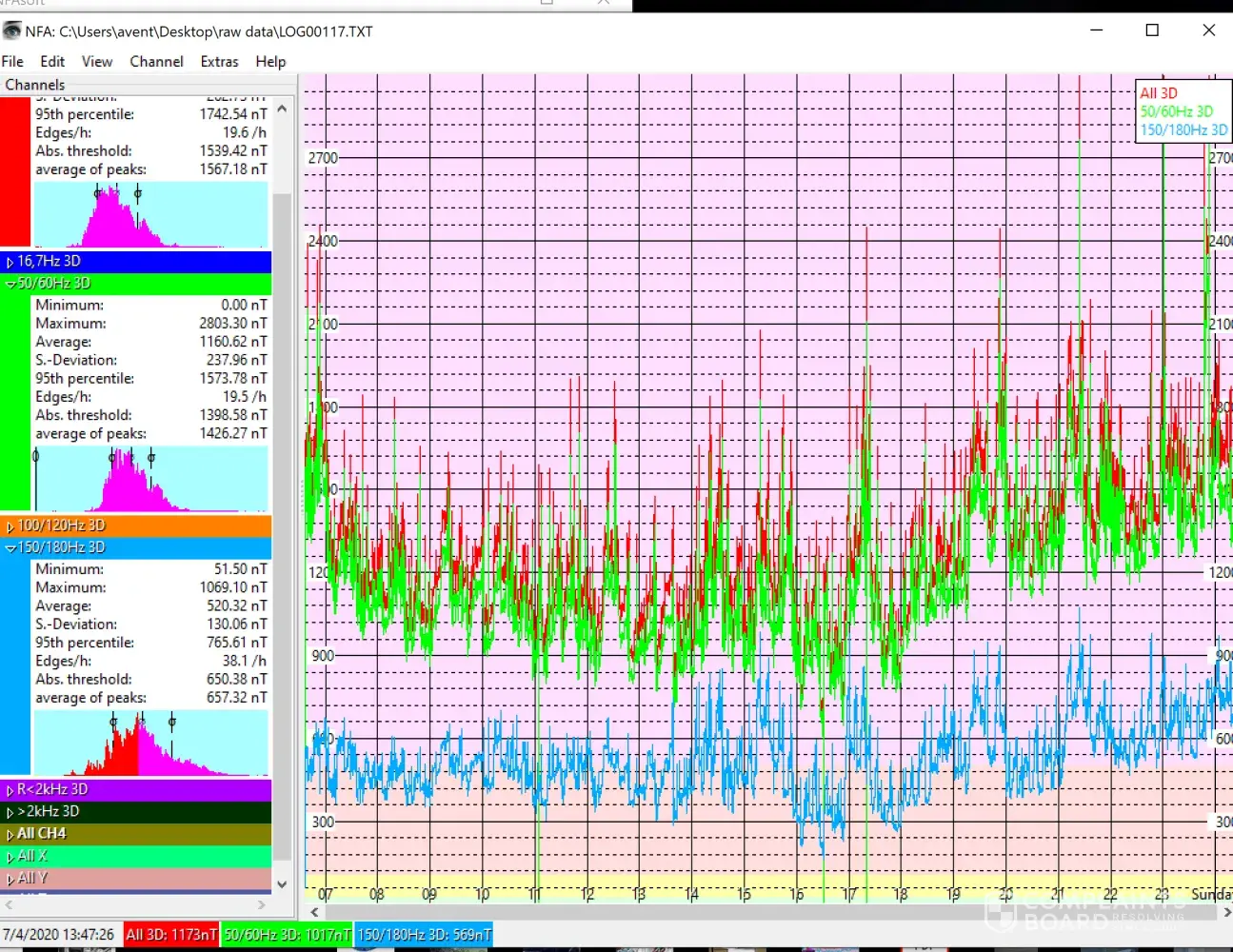Viewport: 1233px width, 952px height.
Task: Click the 50/60Hz 3D status bar value
Action: 288,935
